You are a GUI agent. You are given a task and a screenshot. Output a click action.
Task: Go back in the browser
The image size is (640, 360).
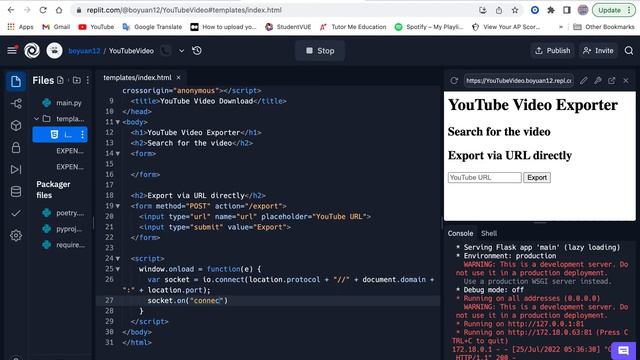pyautogui.click(x=11, y=10)
